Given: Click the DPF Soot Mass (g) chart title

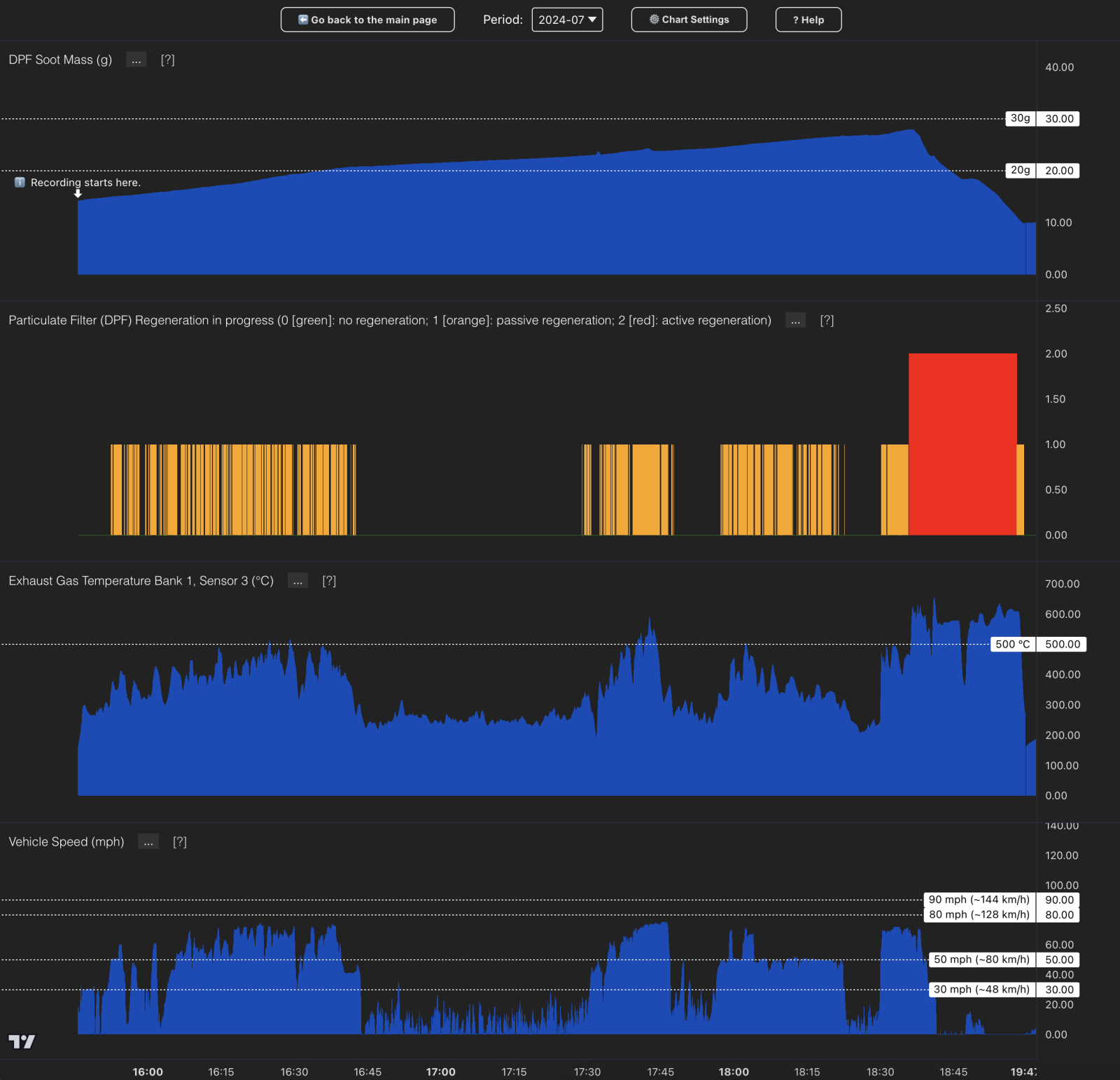Looking at the screenshot, I should (60, 59).
